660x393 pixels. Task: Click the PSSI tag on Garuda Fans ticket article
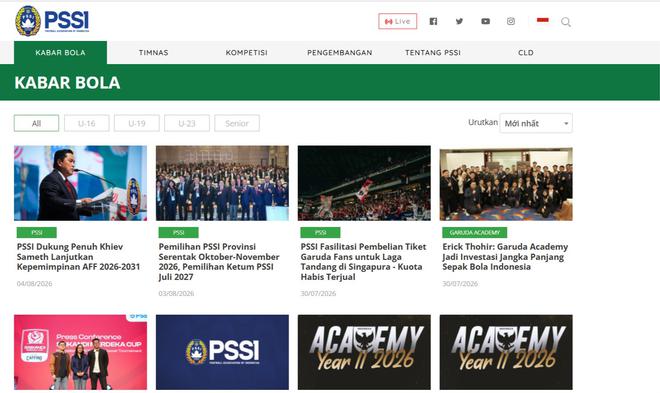click(320, 232)
